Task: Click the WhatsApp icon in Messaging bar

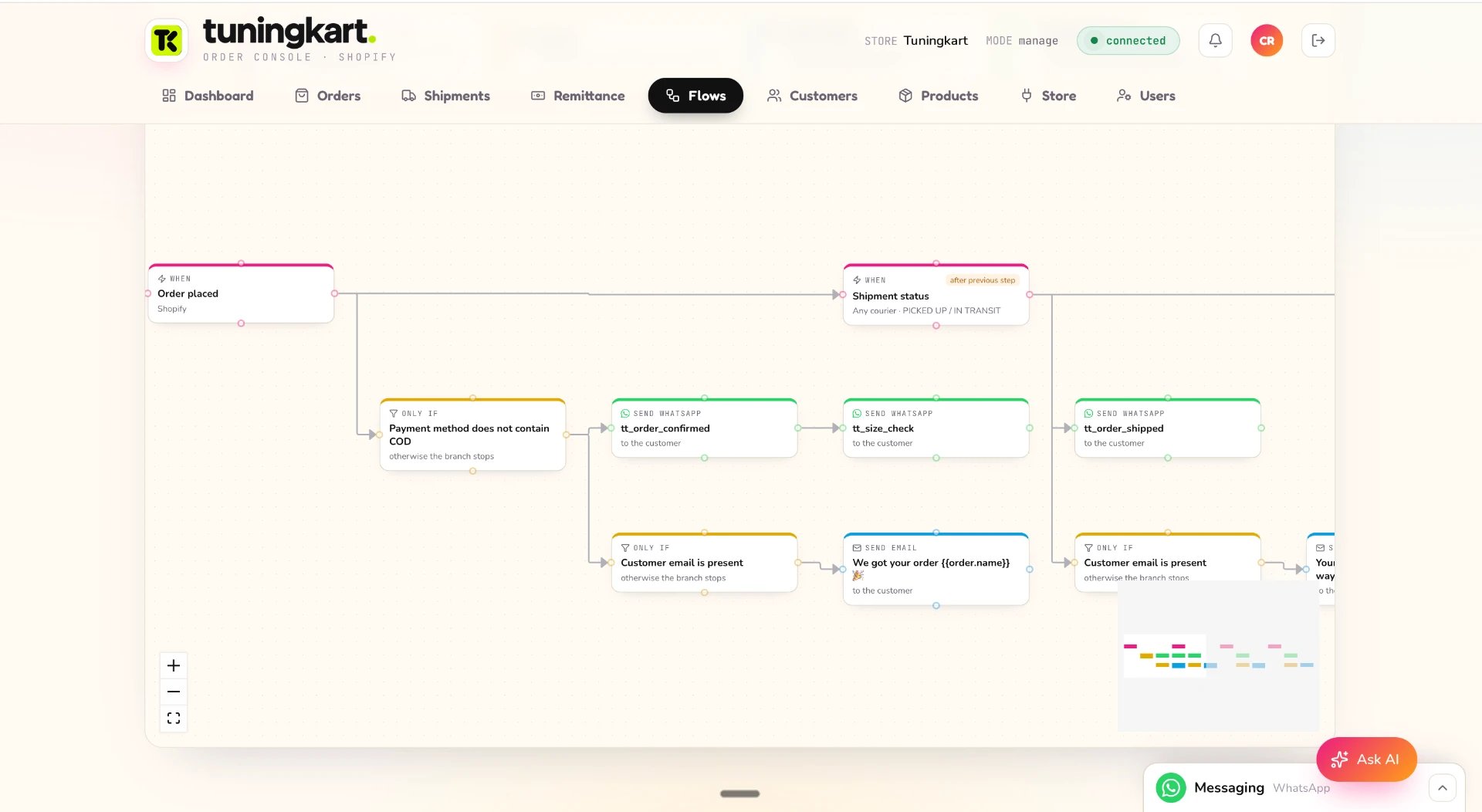Action: click(x=1171, y=787)
